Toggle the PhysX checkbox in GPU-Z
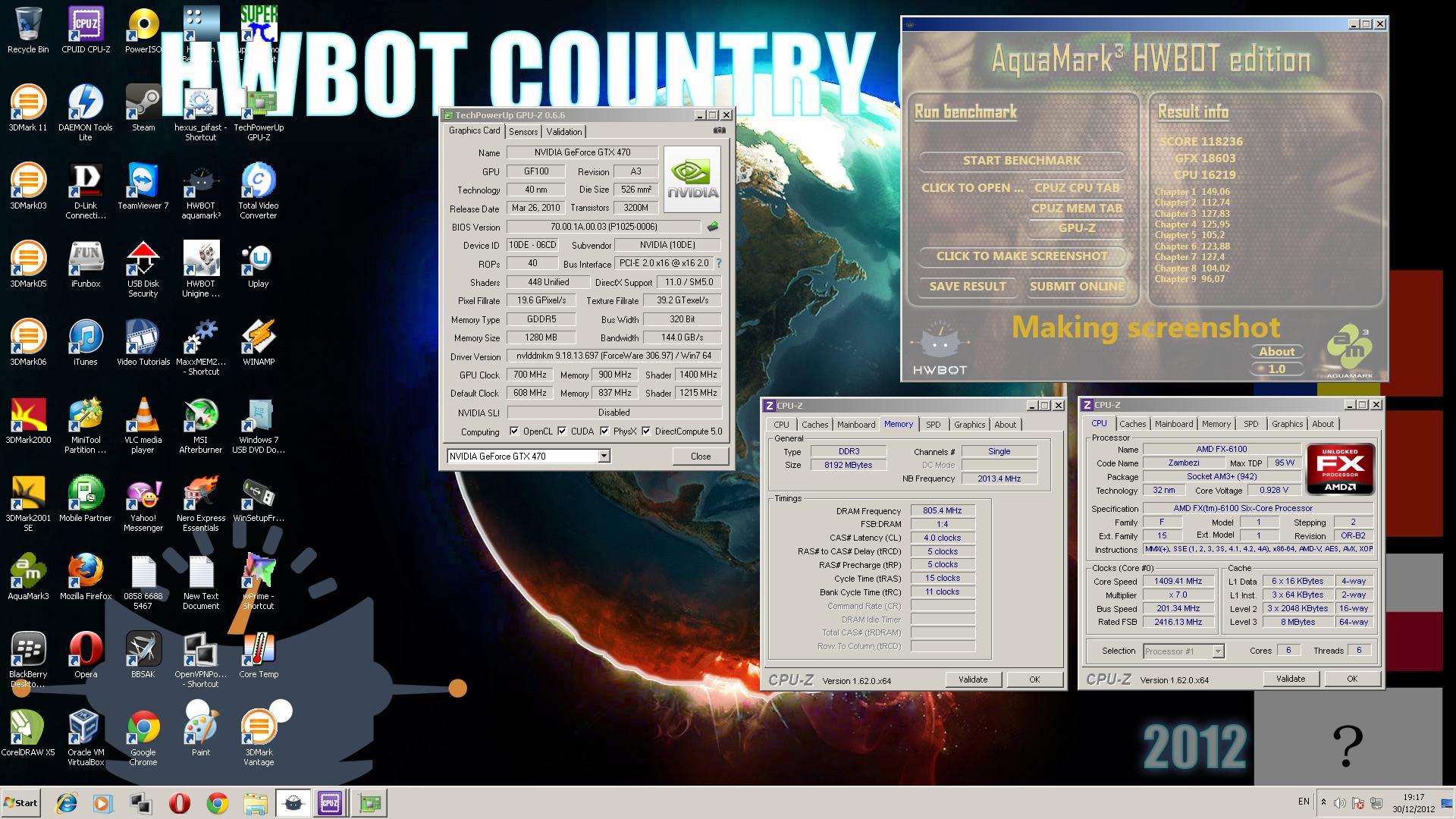Screen dimensions: 1456x819 click(x=604, y=431)
